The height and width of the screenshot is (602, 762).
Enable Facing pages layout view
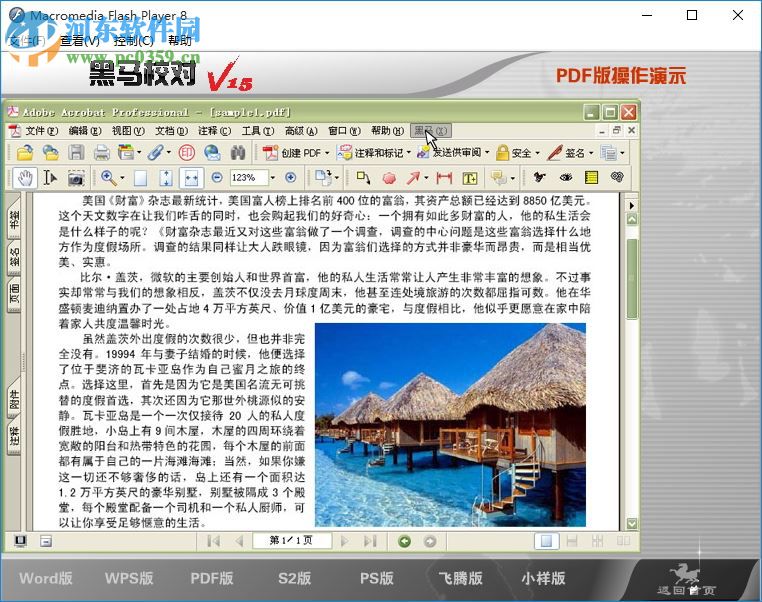[623, 541]
